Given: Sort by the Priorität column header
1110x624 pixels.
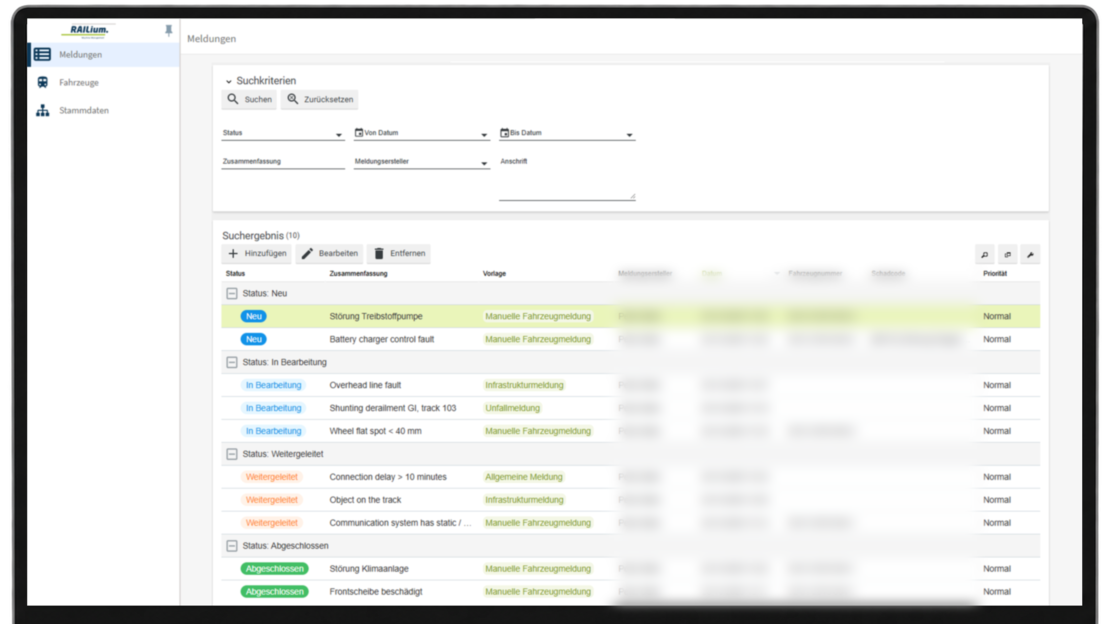Looking at the screenshot, I should [995, 273].
